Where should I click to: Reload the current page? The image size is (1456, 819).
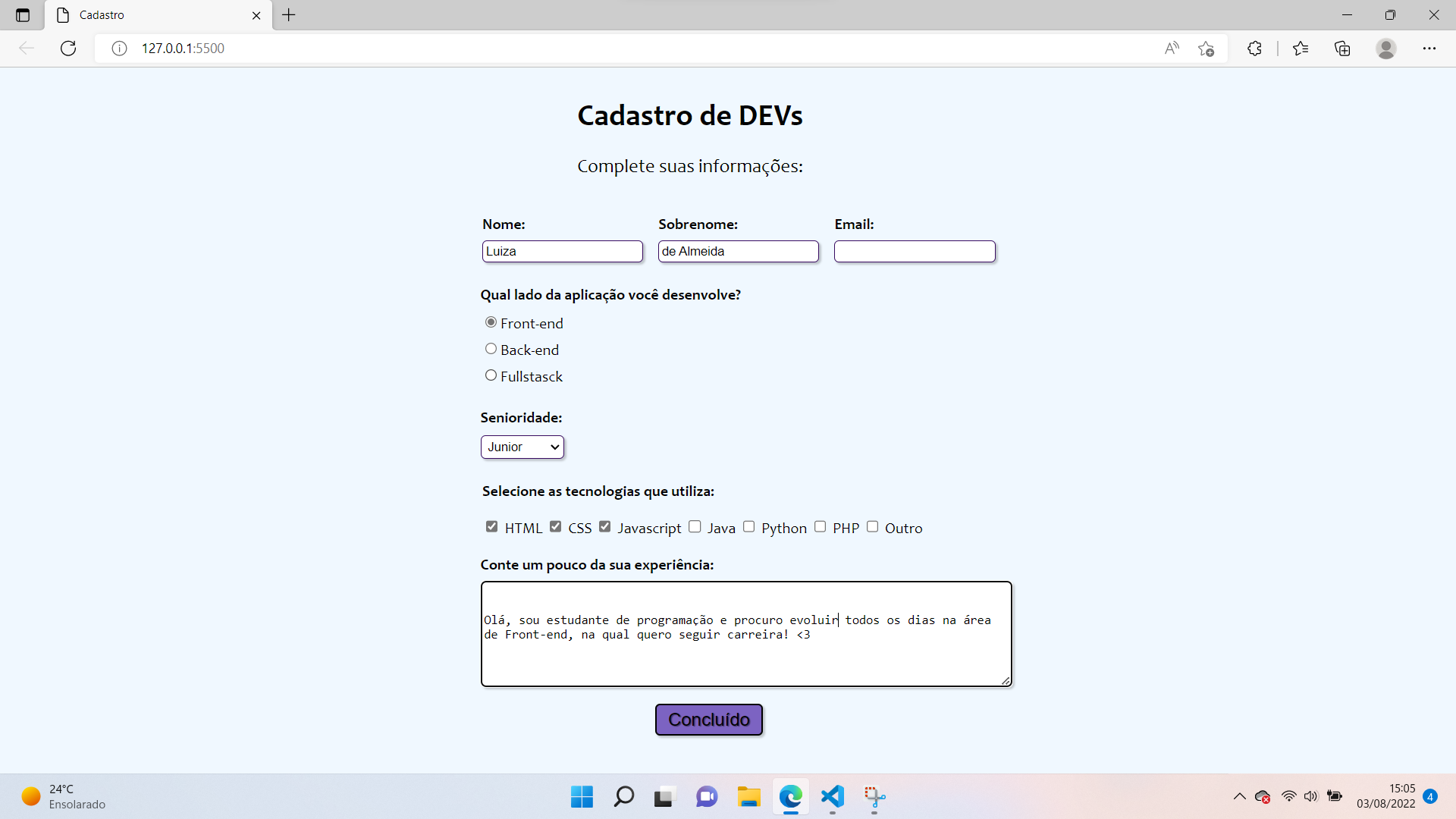pos(68,48)
